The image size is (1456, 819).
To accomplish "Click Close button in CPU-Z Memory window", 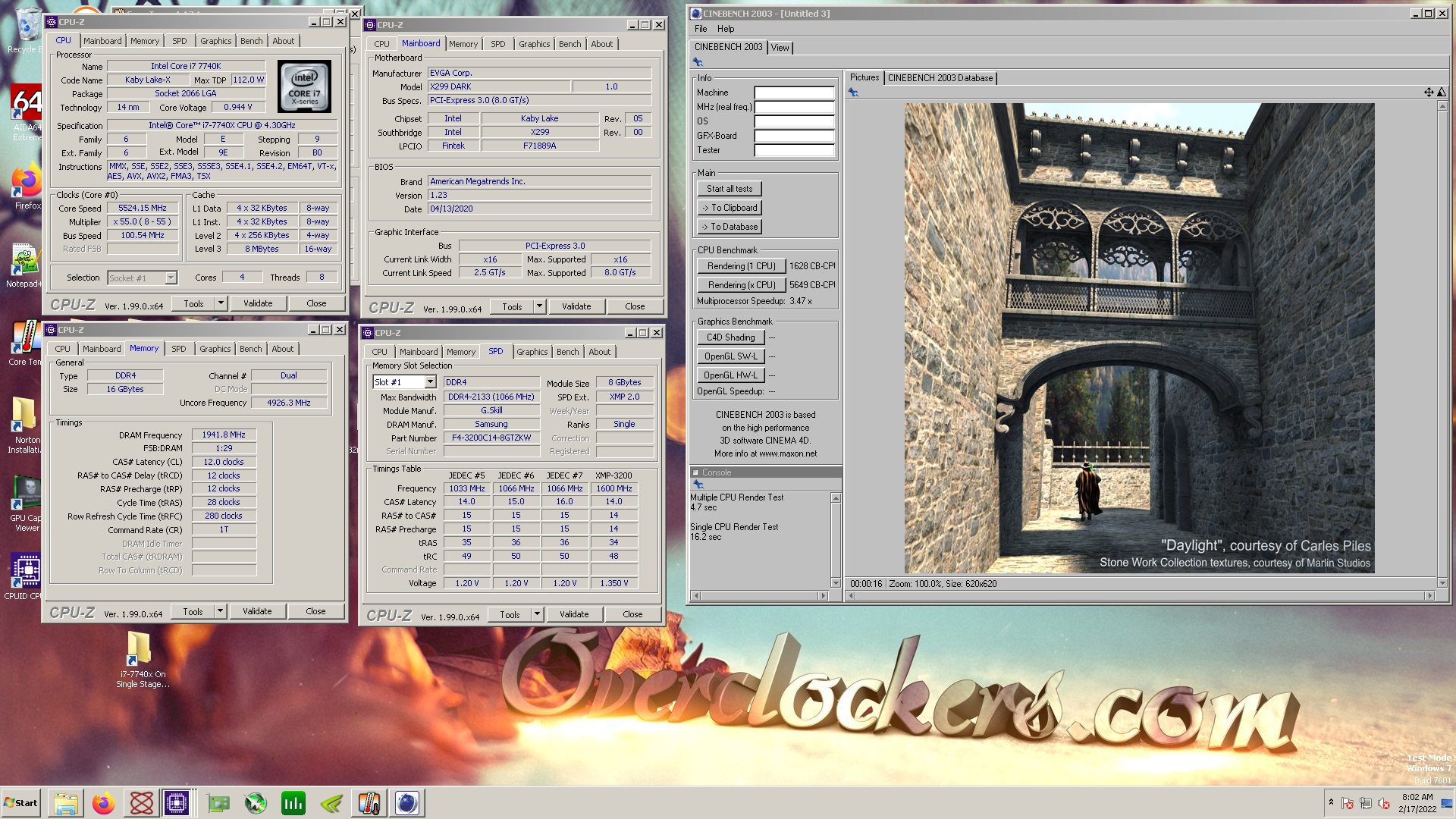I will 315,611.
